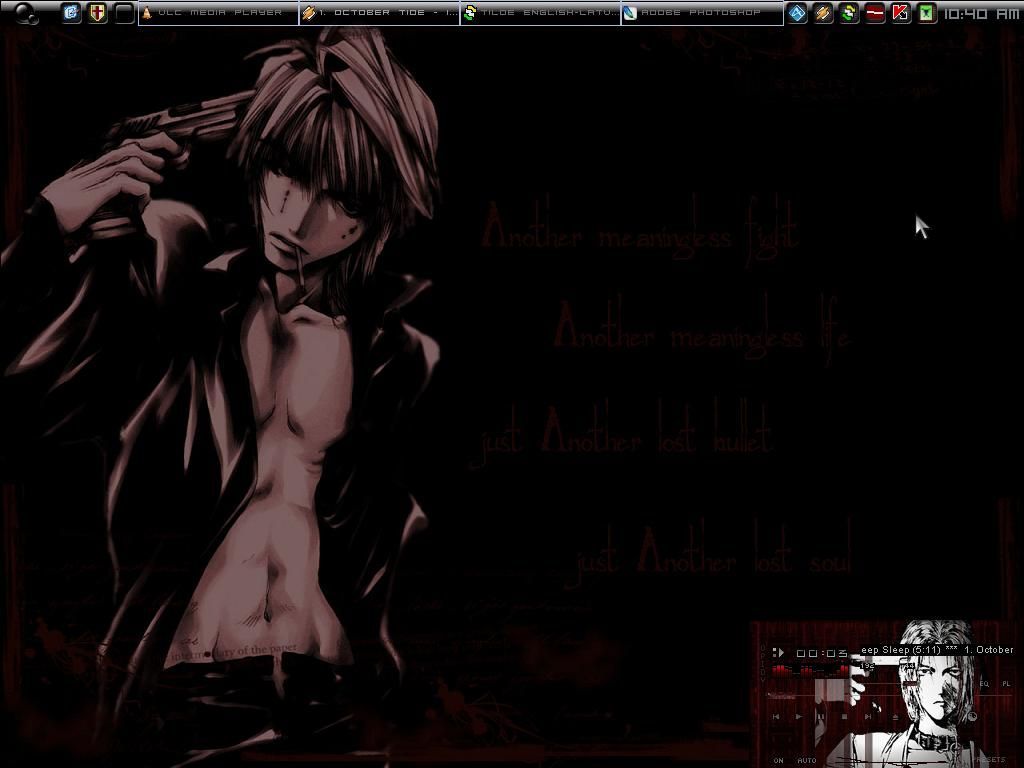Switch to Adobe Photoshop task
This screenshot has height=768, width=1024.
(702, 12)
